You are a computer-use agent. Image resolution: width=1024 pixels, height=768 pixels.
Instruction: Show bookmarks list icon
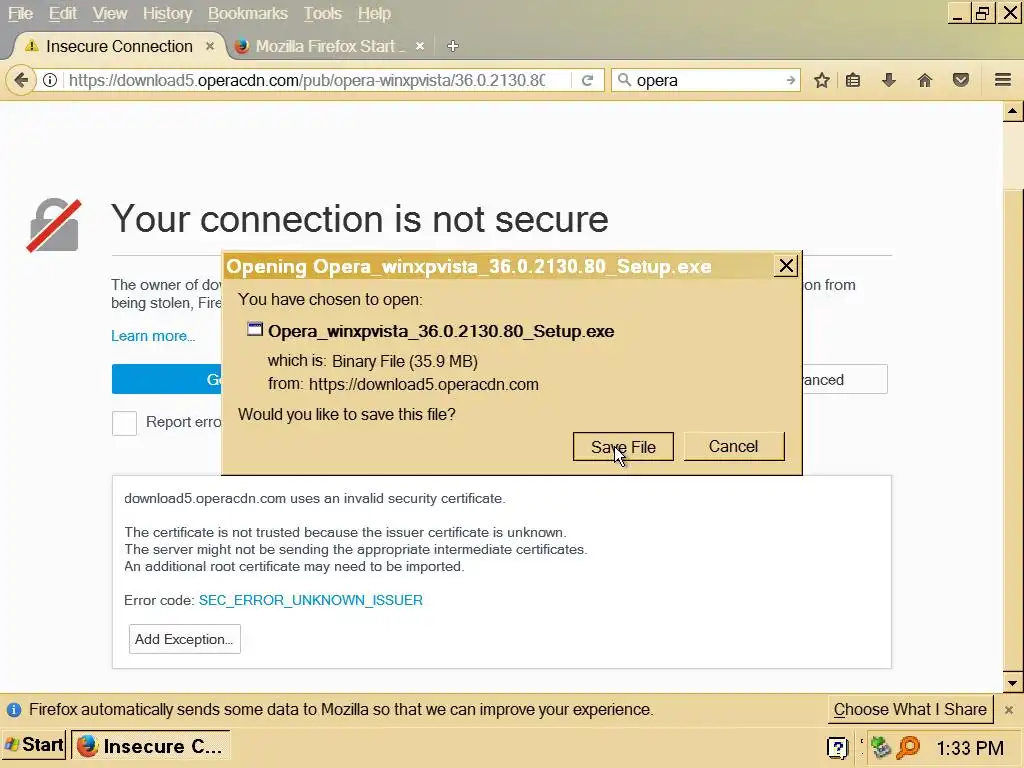tap(853, 80)
